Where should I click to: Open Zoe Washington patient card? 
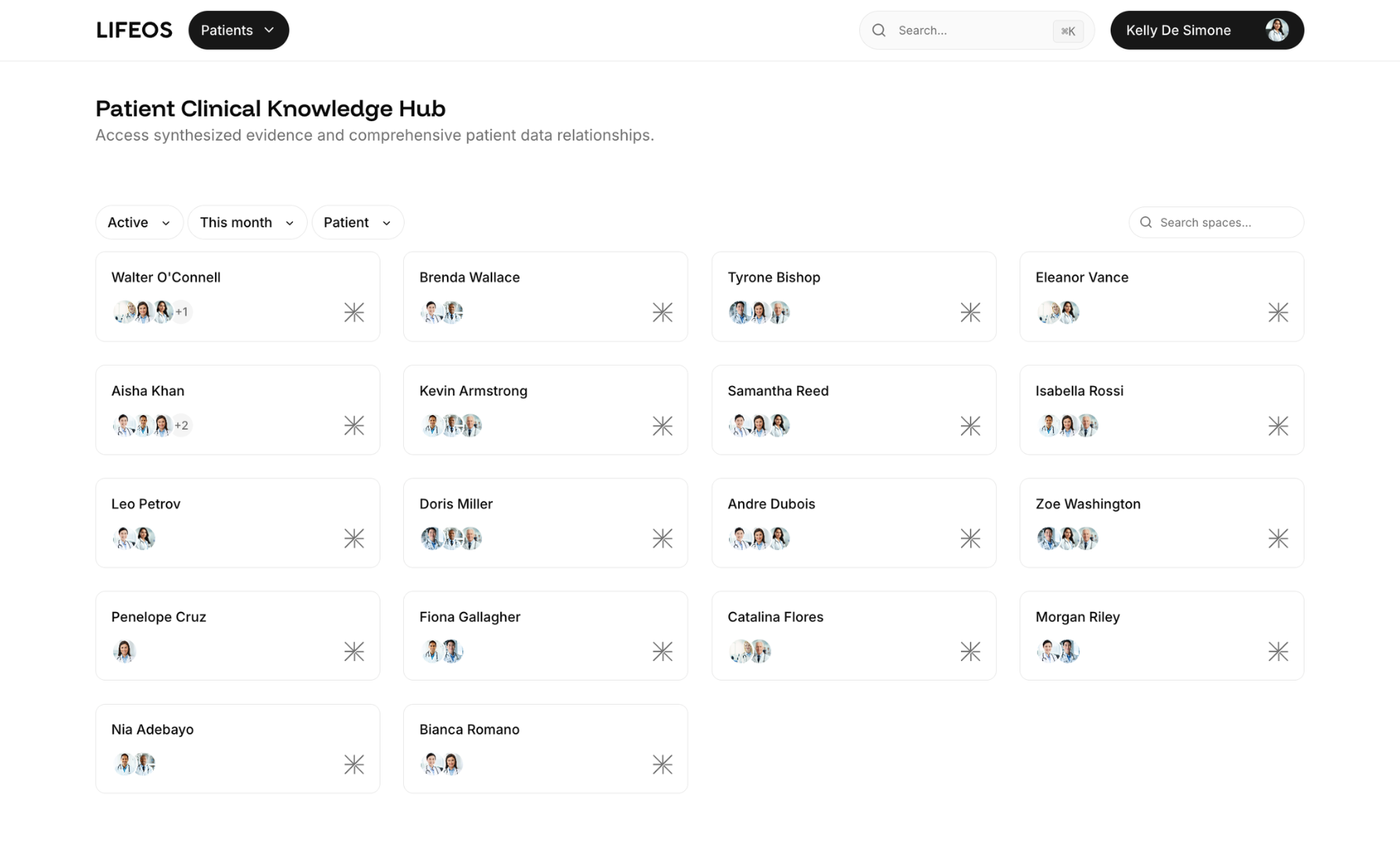pyautogui.click(x=1162, y=523)
